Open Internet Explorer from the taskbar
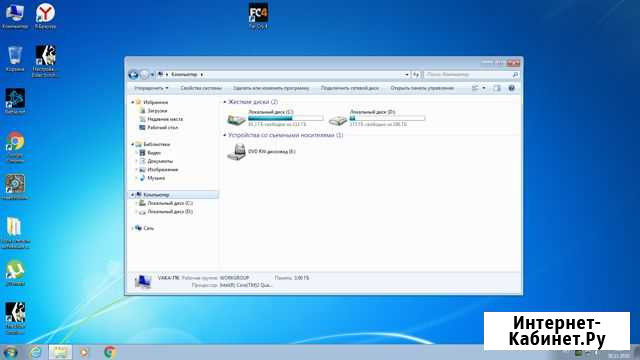This screenshot has height=360, width=640. tap(36, 352)
